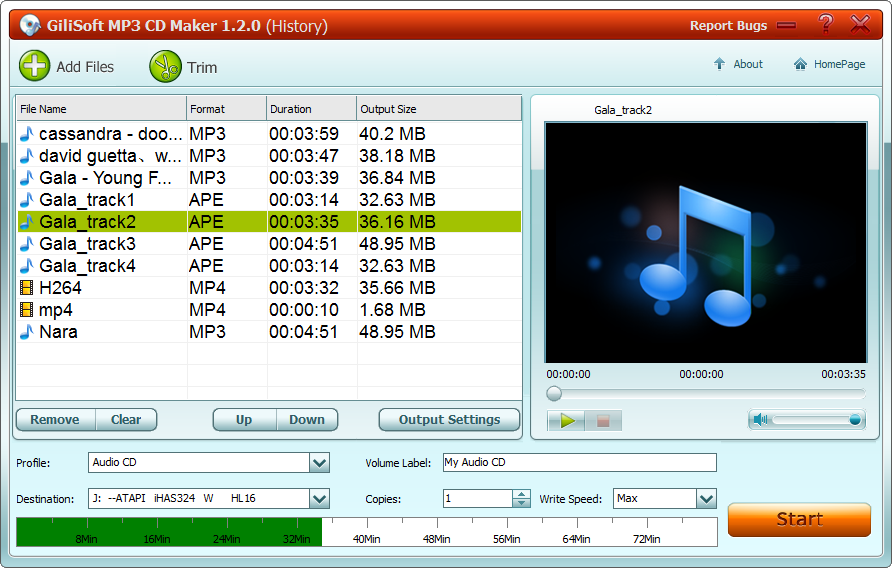892x568 pixels.
Task: Mute audio with the speaker icon
Action: pyautogui.click(x=762, y=420)
